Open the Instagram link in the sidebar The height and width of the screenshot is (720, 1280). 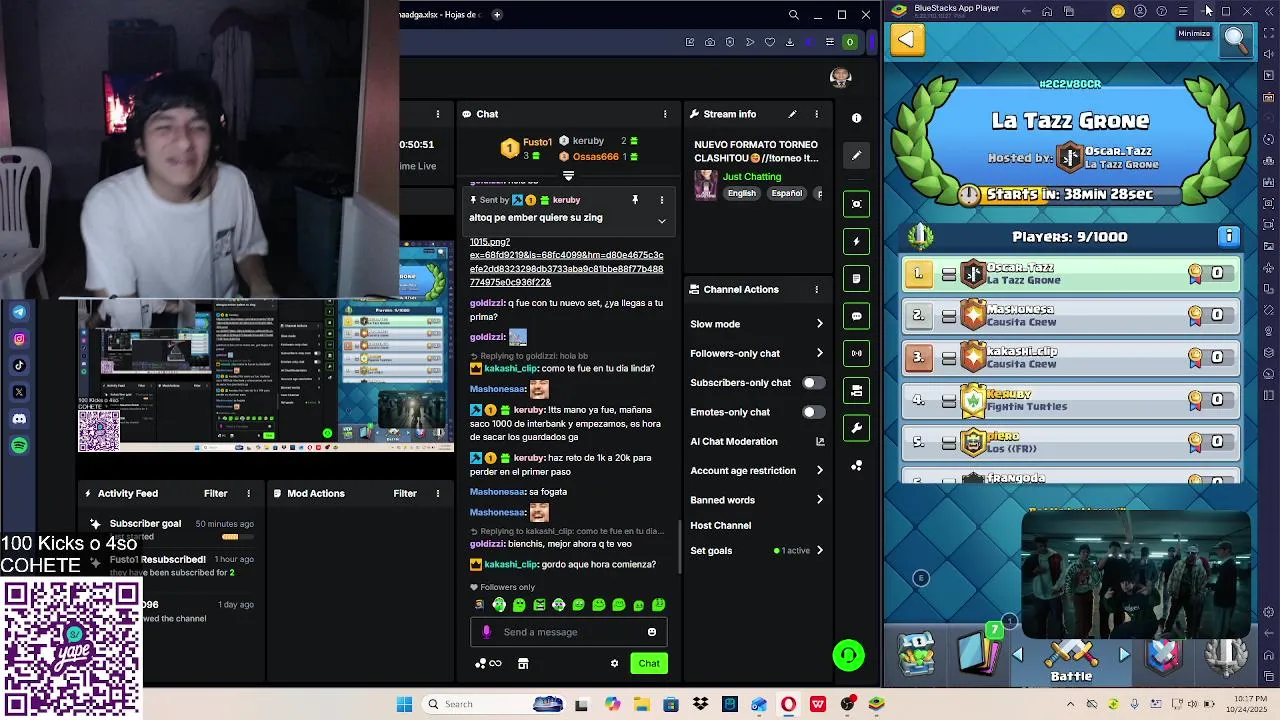(x=19, y=339)
